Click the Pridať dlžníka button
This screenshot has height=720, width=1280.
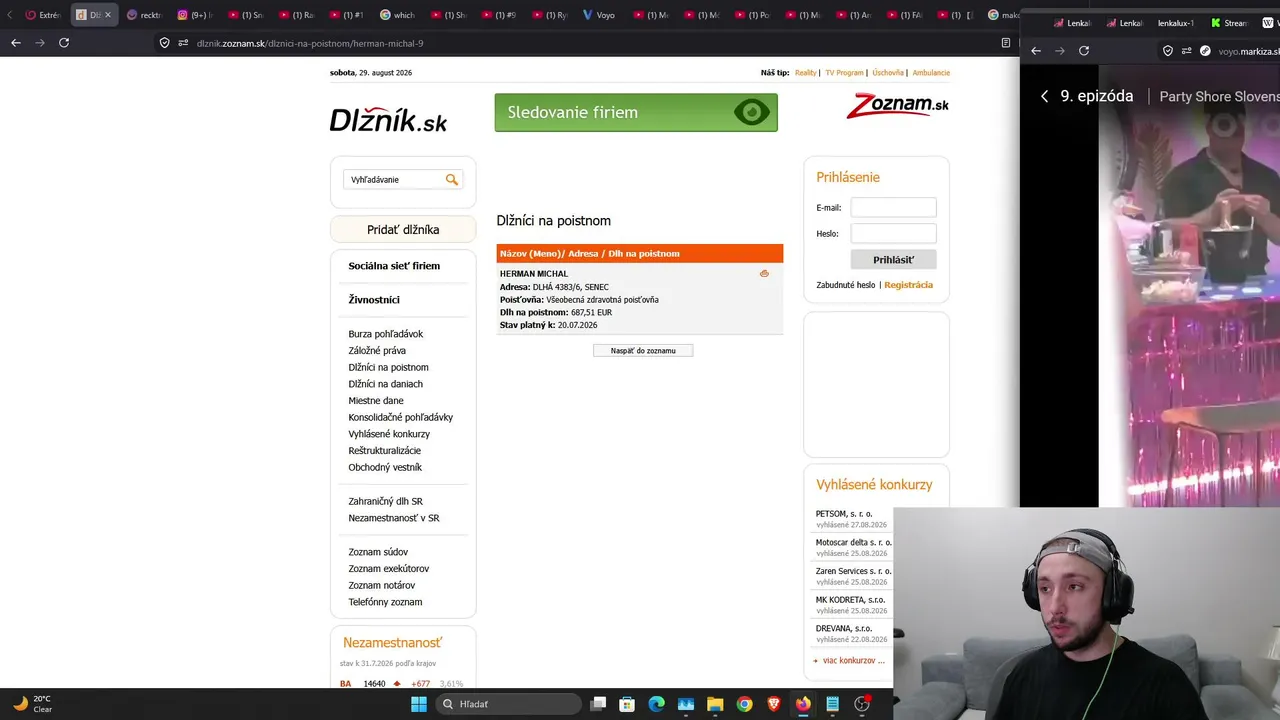403,229
